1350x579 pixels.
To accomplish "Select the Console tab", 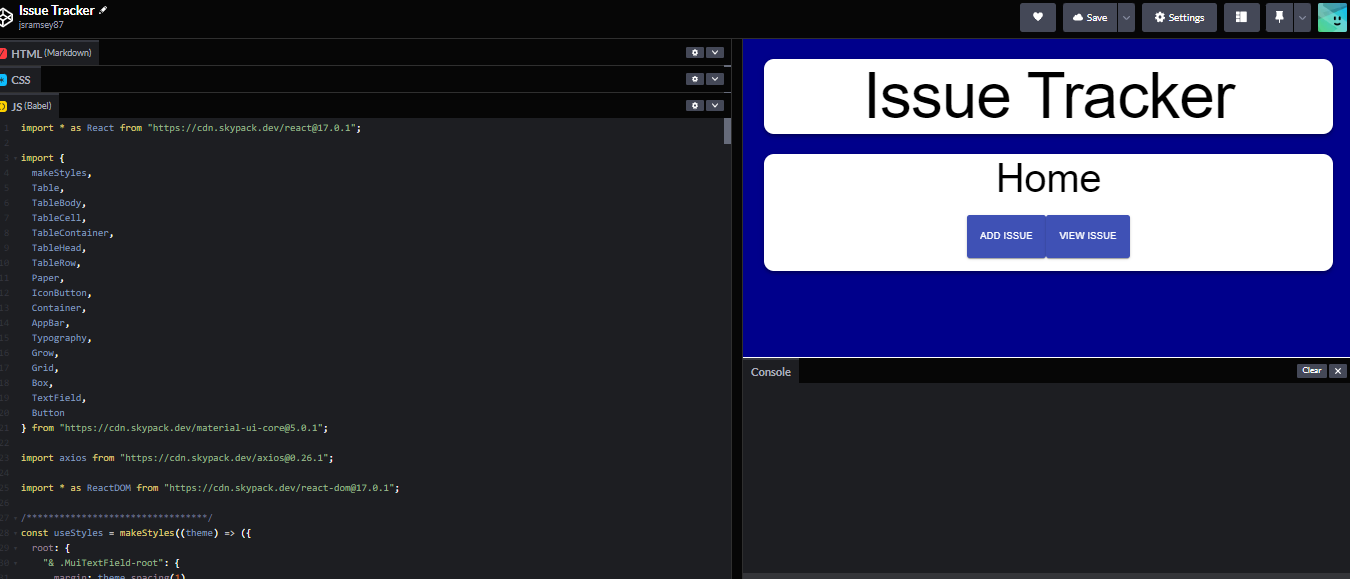I will click(771, 371).
